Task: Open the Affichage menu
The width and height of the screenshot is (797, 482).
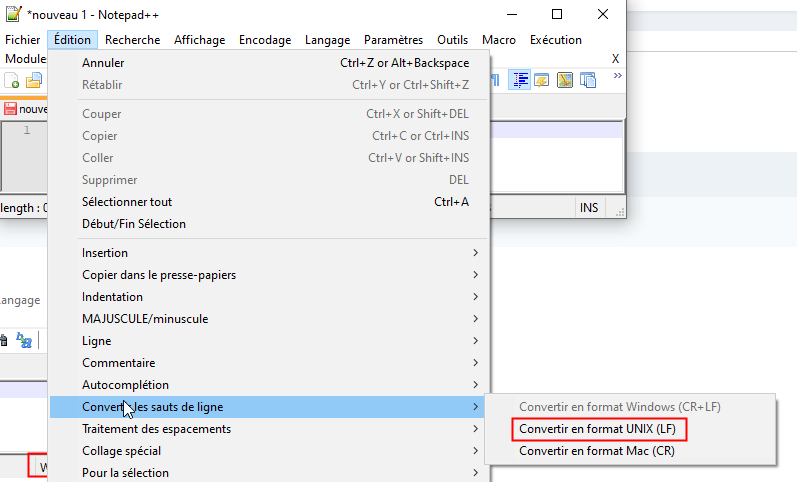Action: click(x=199, y=40)
